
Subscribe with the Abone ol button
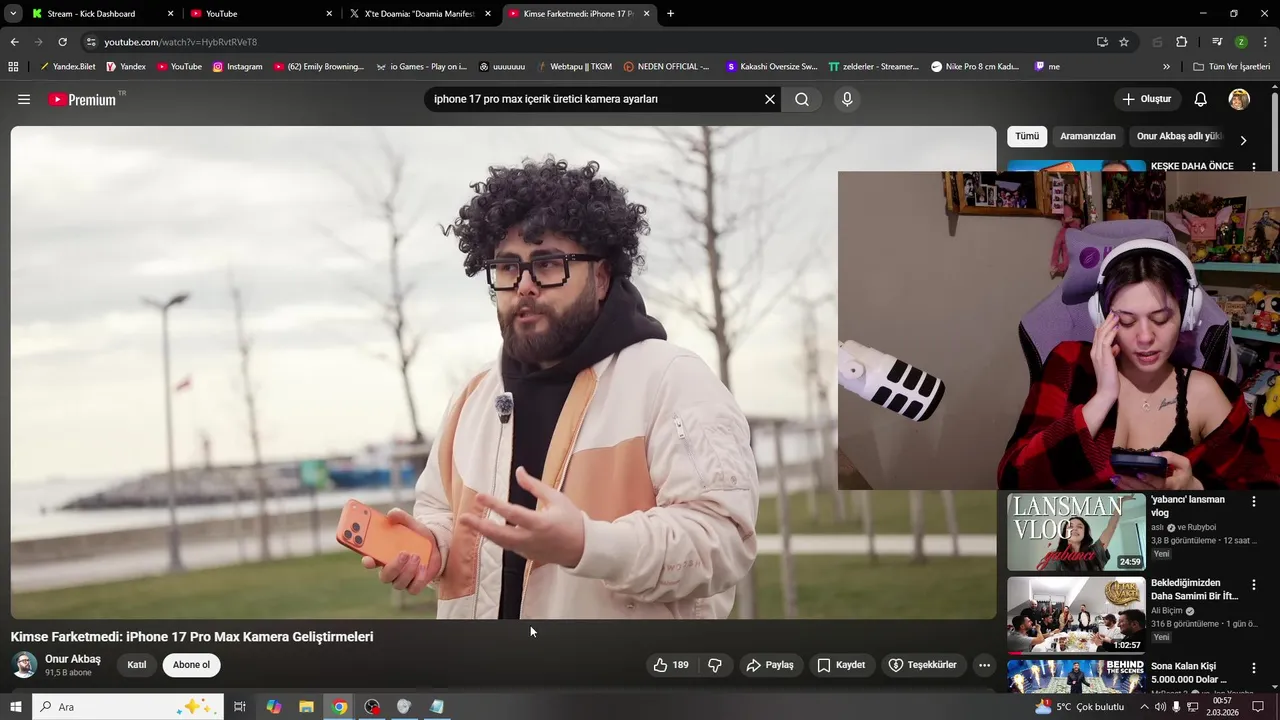[x=191, y=665]
